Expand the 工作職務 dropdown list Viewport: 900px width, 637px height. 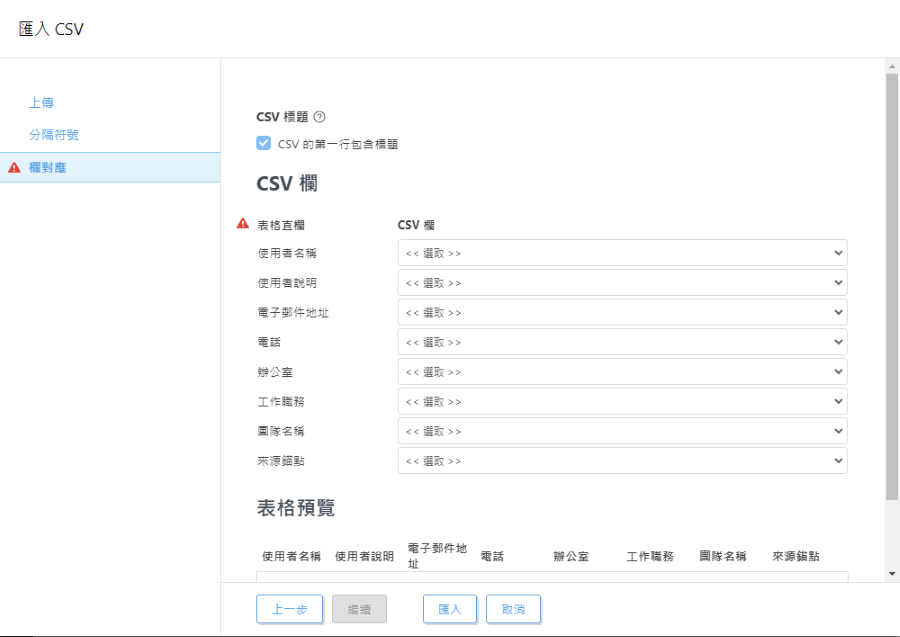(622, 401)
